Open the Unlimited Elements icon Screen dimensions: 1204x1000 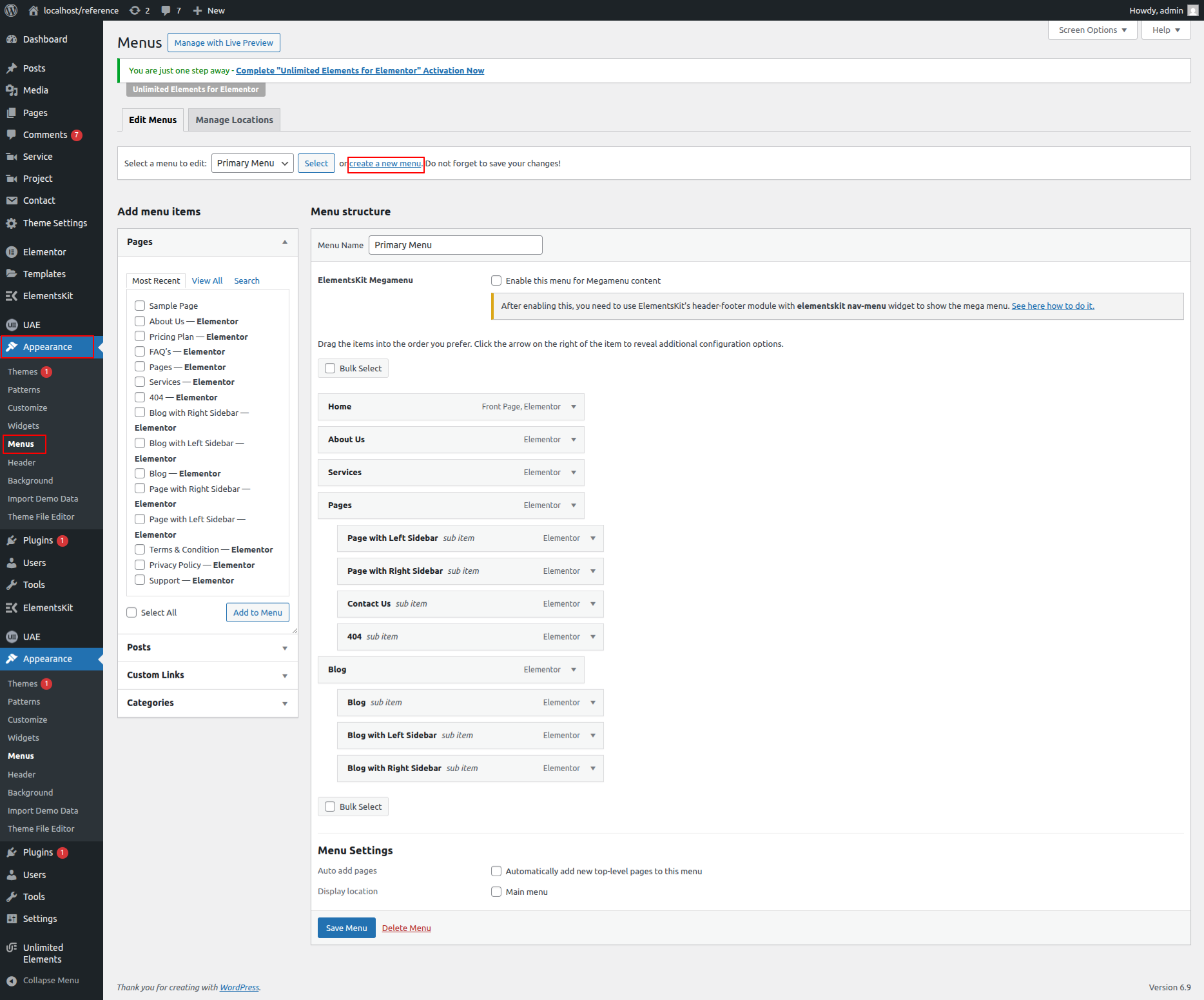click(x=12, y=948)
